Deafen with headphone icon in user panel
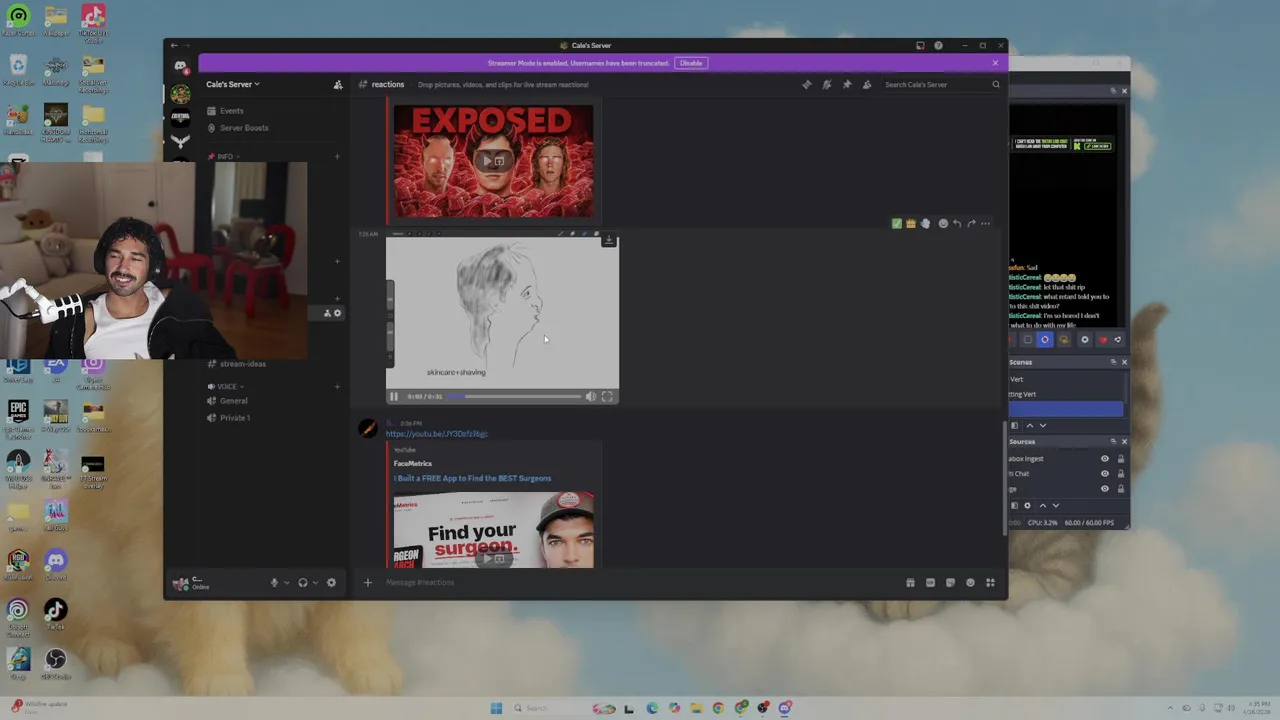This screenshot has height=720, width=1280. (303, 583)
